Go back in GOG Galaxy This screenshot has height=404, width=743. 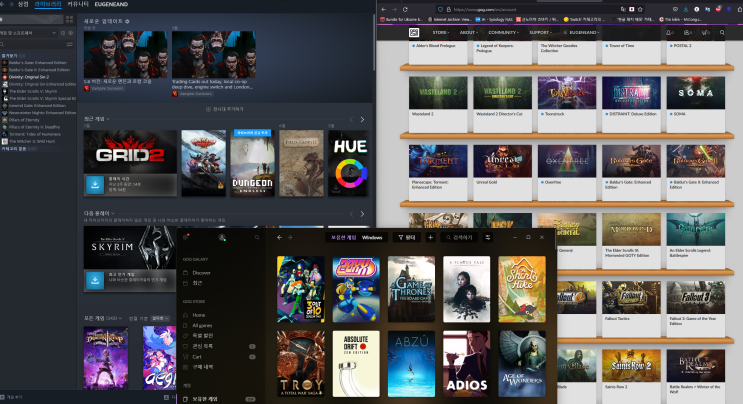280,237
